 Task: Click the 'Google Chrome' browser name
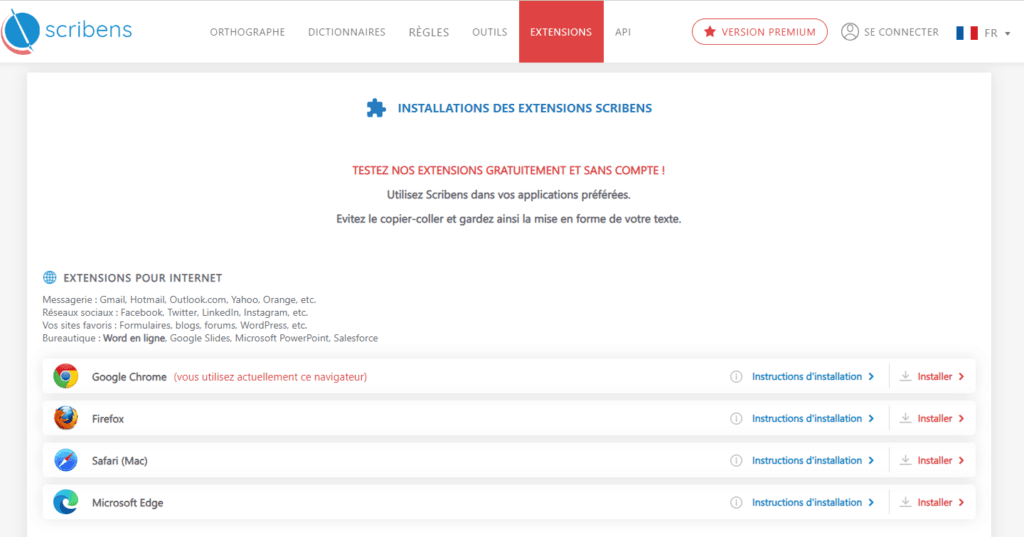(129, 377)
